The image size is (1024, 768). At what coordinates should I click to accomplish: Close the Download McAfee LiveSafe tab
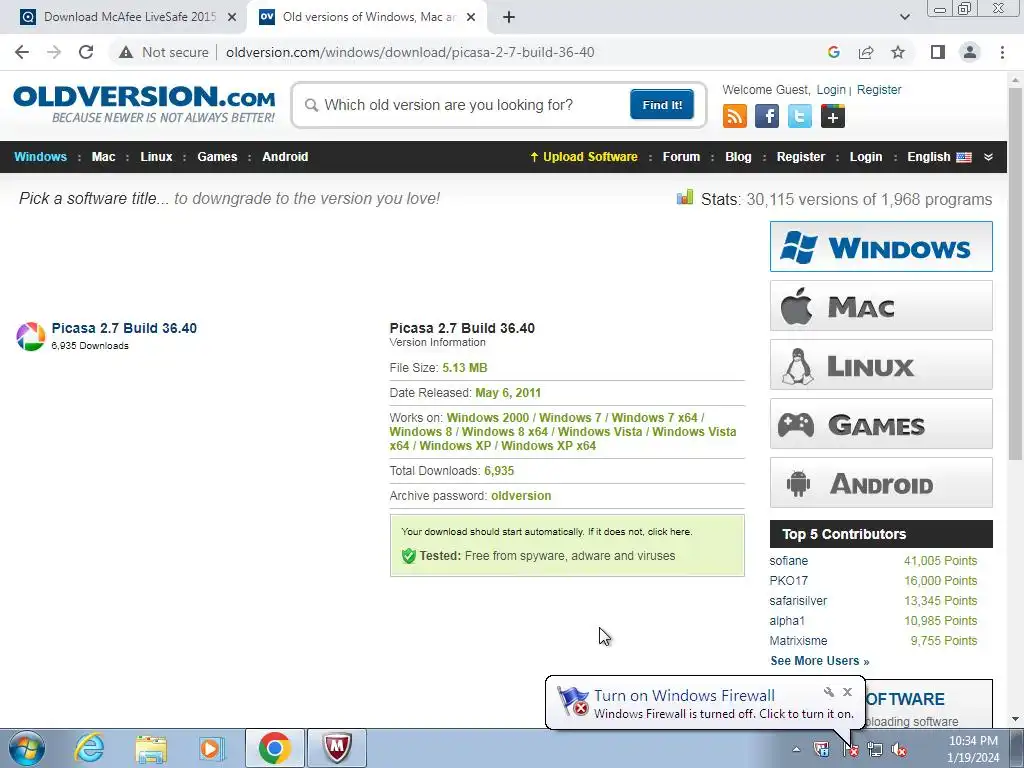pyautogui.click(x=232, y=17)
